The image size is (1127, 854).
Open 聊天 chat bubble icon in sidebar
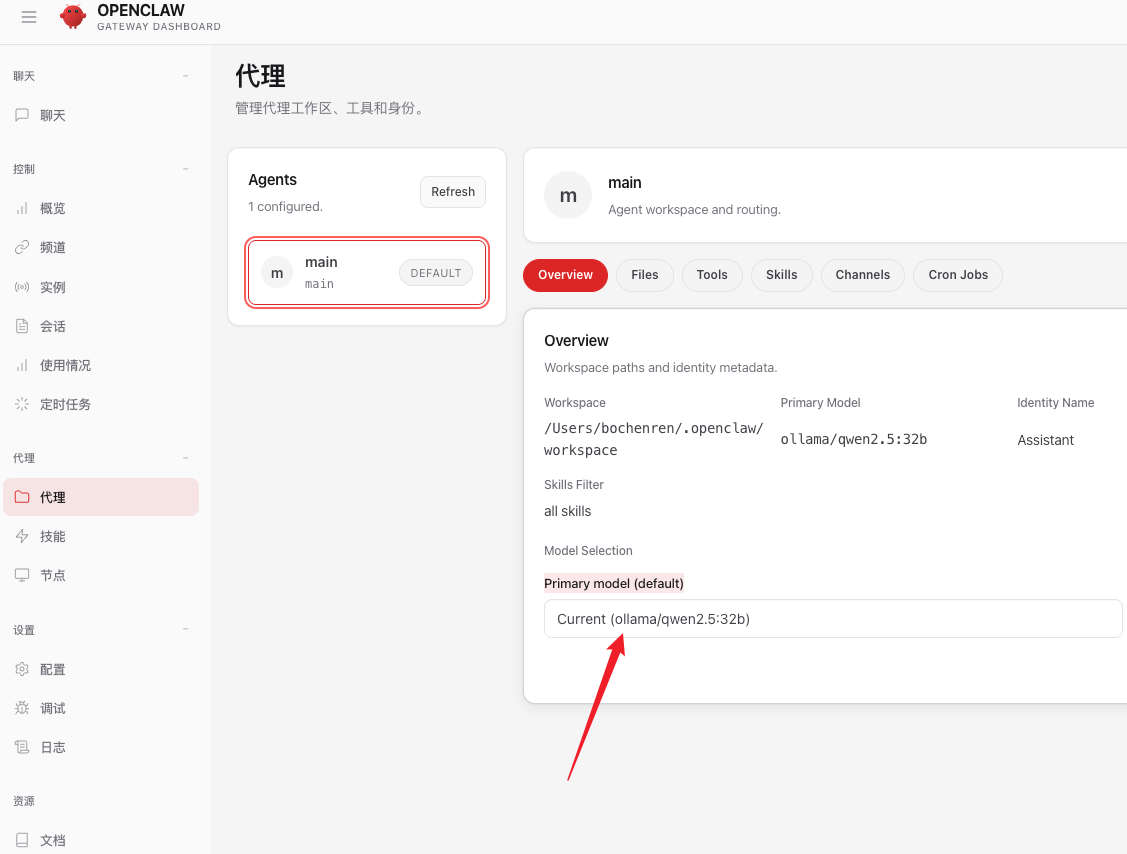click(22, 115)
